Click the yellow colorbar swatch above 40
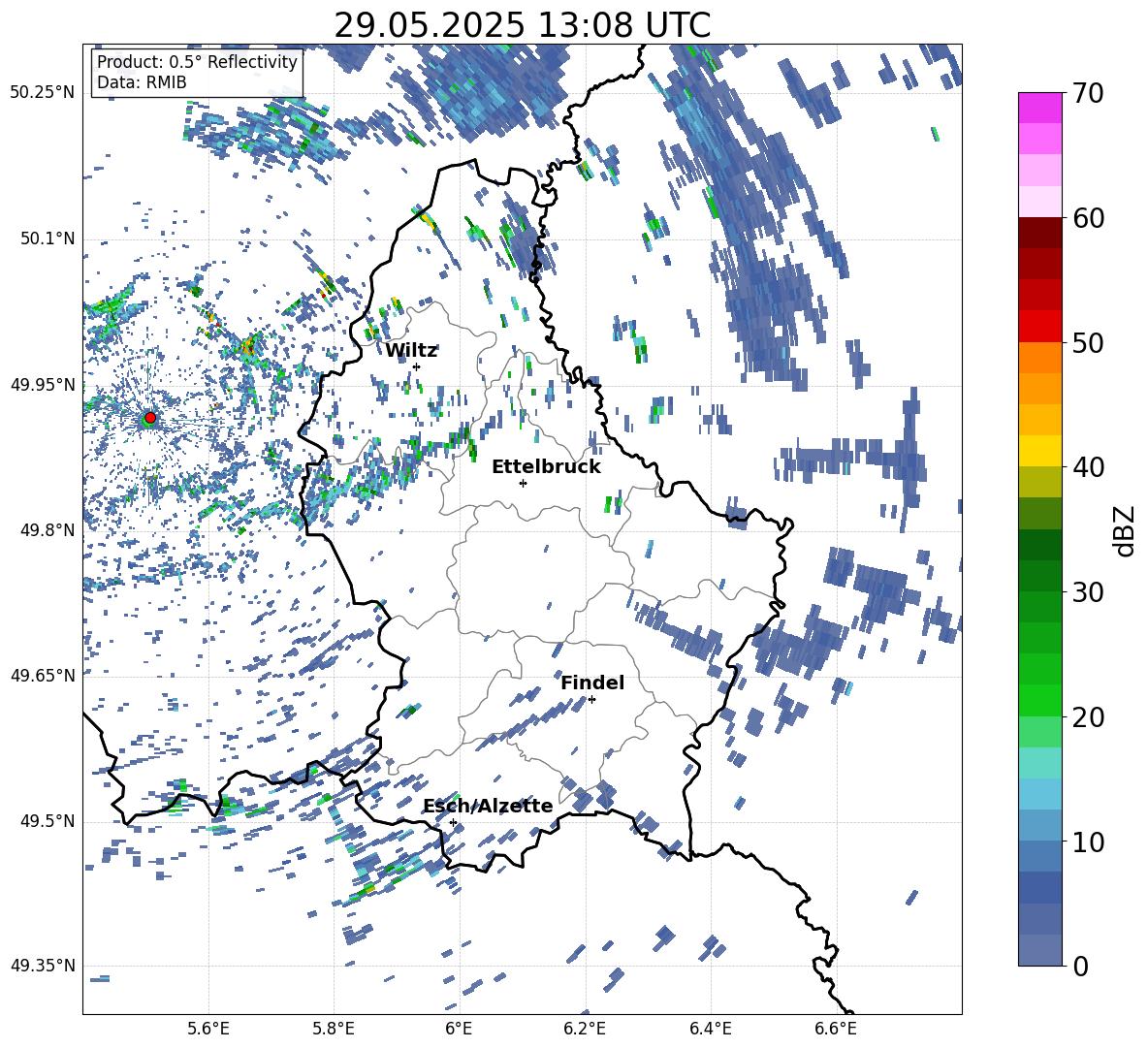Image resolution: width=1148 pixels, height=1048 pixels. coord(1039,452)
